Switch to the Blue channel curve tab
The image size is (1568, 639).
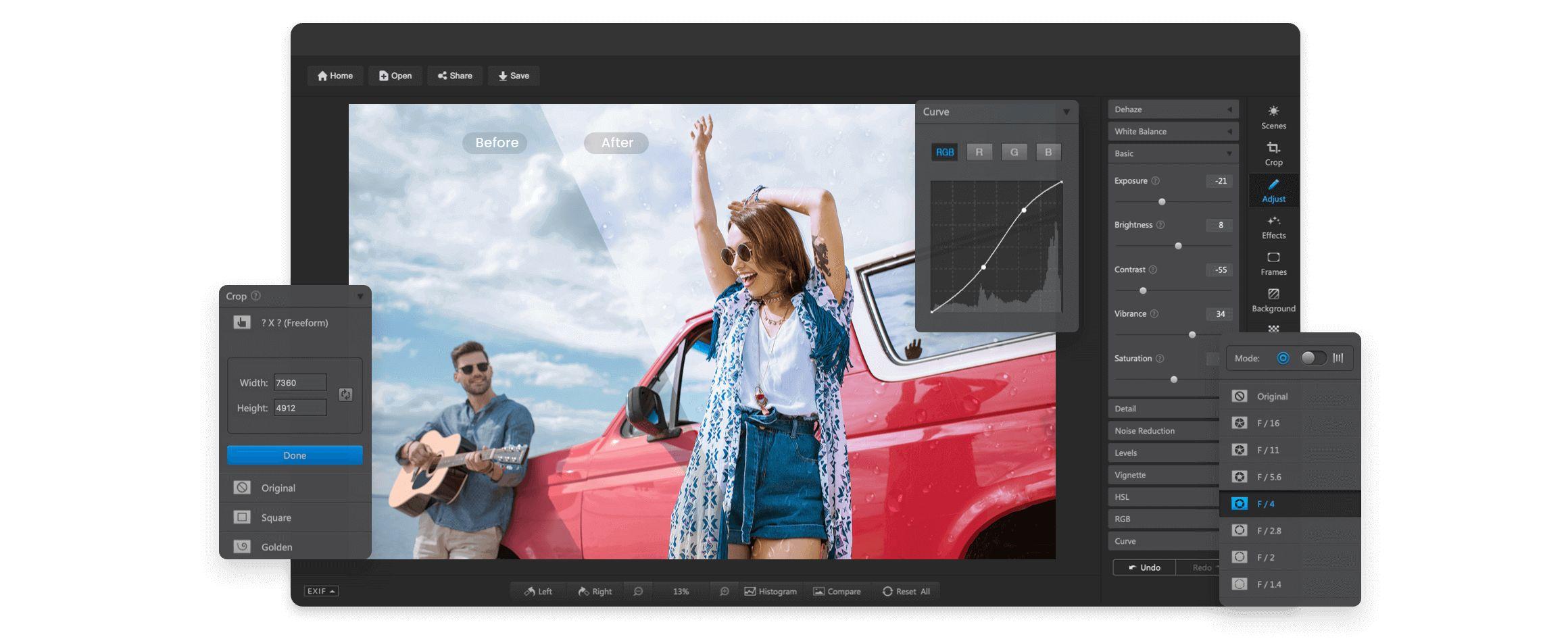1048,152
